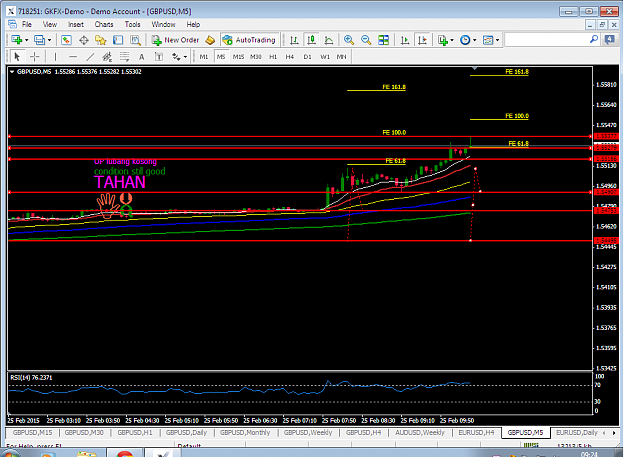Switch timeframe to W1
The width and height of the screenshot is (625, 457).
(325, 57)
